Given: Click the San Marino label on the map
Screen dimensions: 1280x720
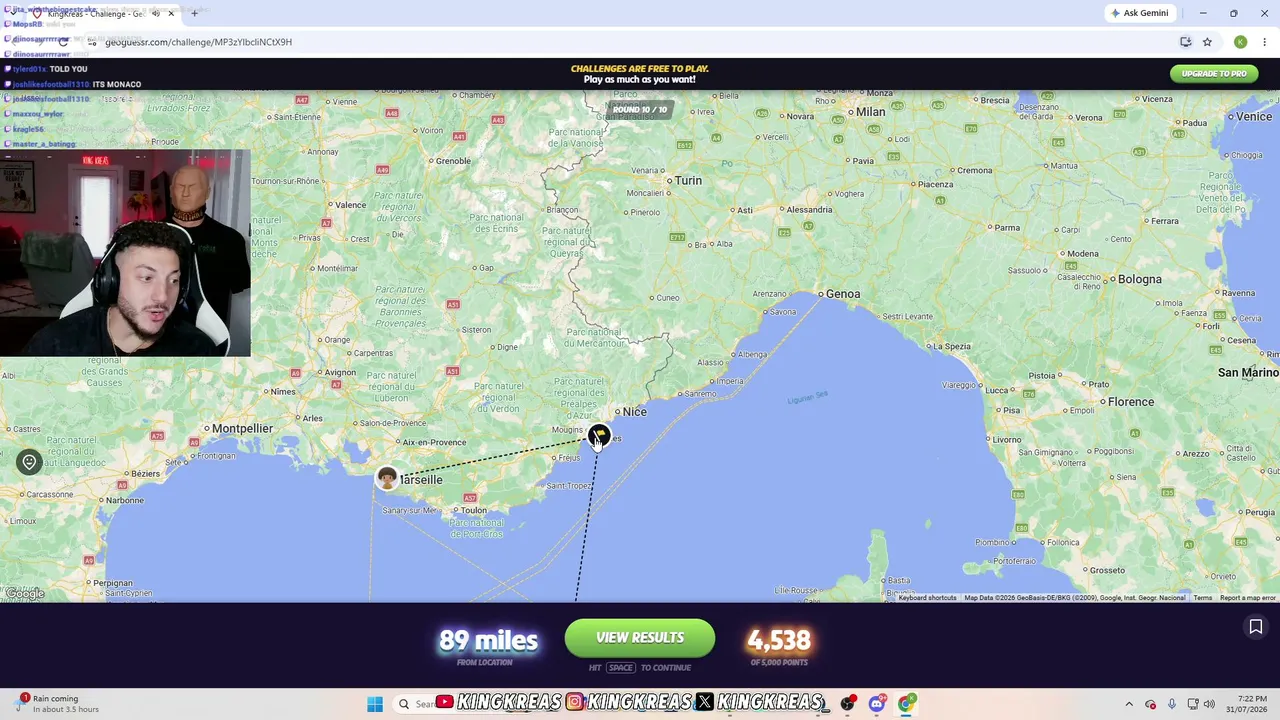Looking at the screenshot, I should pyautogui.click(x=1248, y=373).
